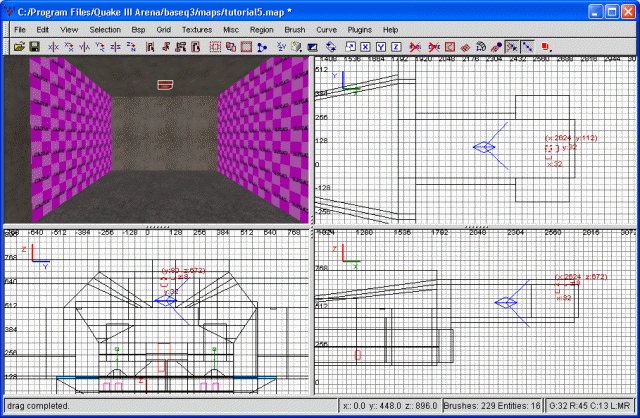Change the 2D view orientation (XYZ icon)
The width and height of the screenshot is (640, 418).
(x=281, y=47)
